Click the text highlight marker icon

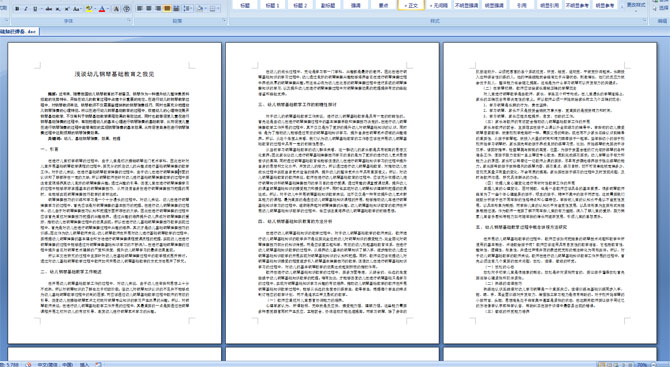point(89,9)
